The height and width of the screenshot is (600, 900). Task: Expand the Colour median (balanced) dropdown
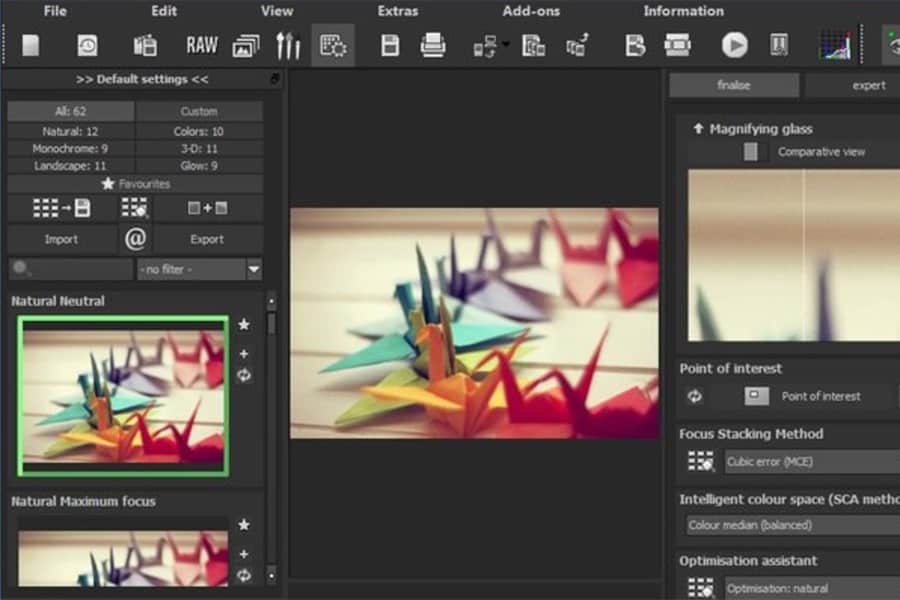[x=790, y=525]
